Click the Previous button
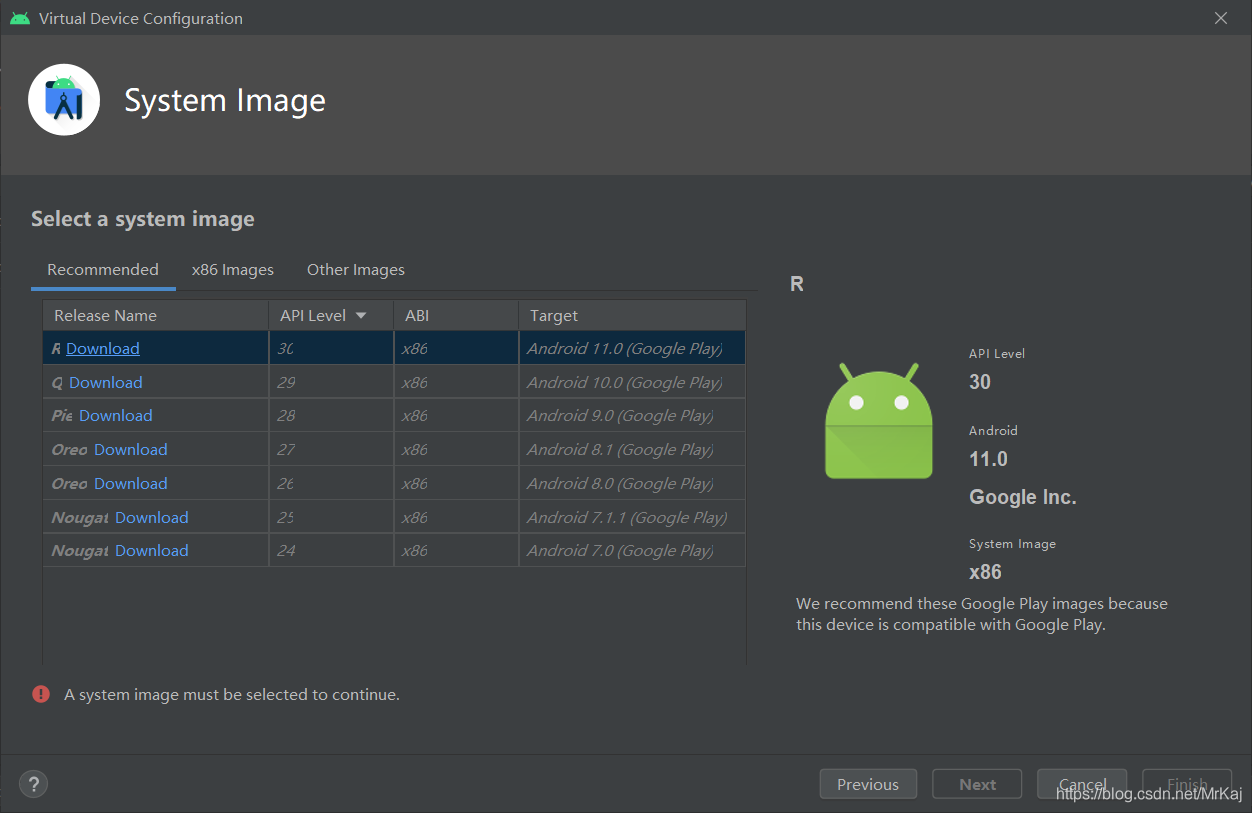This screenshot has height=813, width=1252. pyautogui.click(x=868, y=785)
